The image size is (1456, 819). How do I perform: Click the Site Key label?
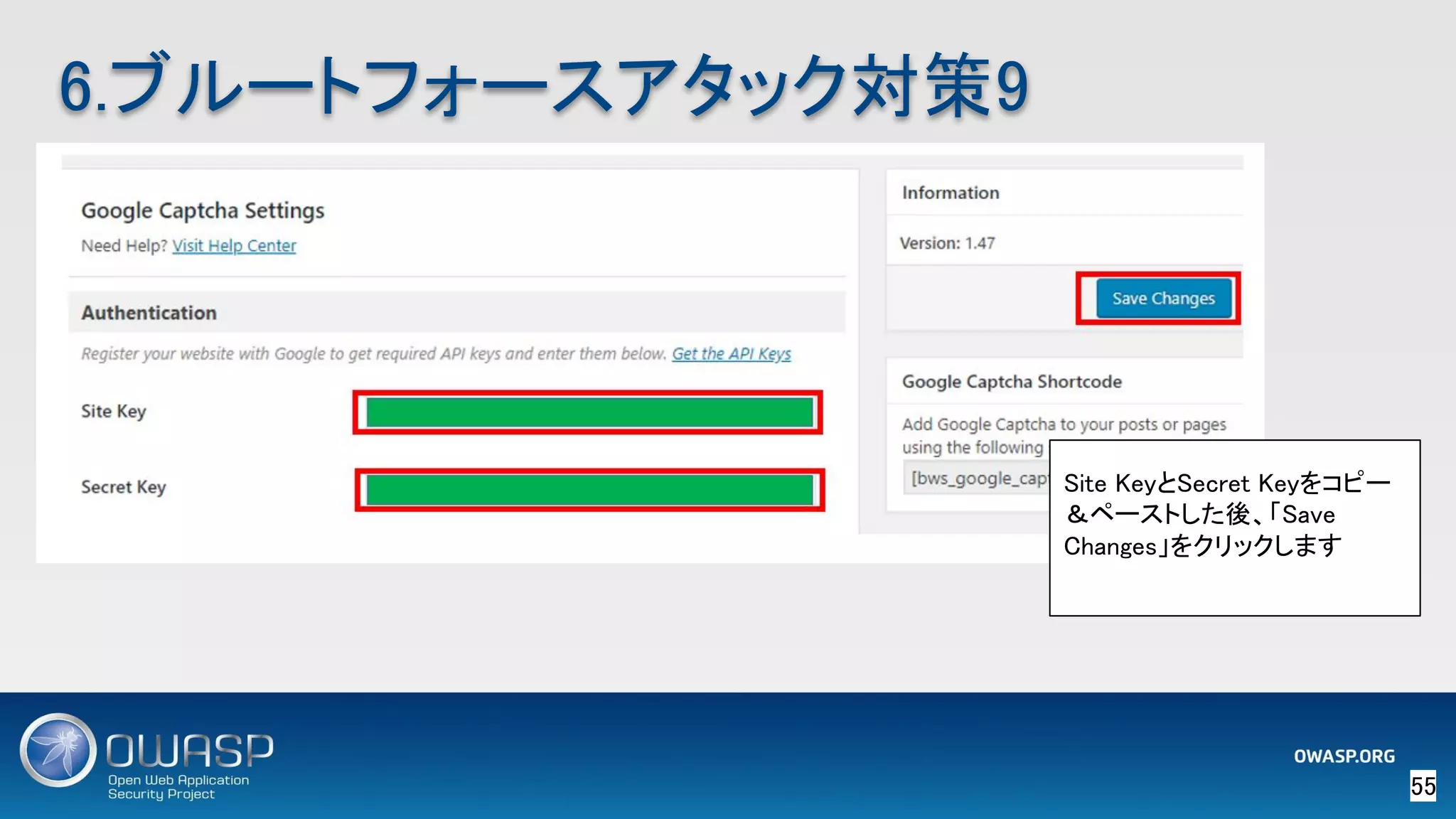pyautogui.click(x=114, y=411)
